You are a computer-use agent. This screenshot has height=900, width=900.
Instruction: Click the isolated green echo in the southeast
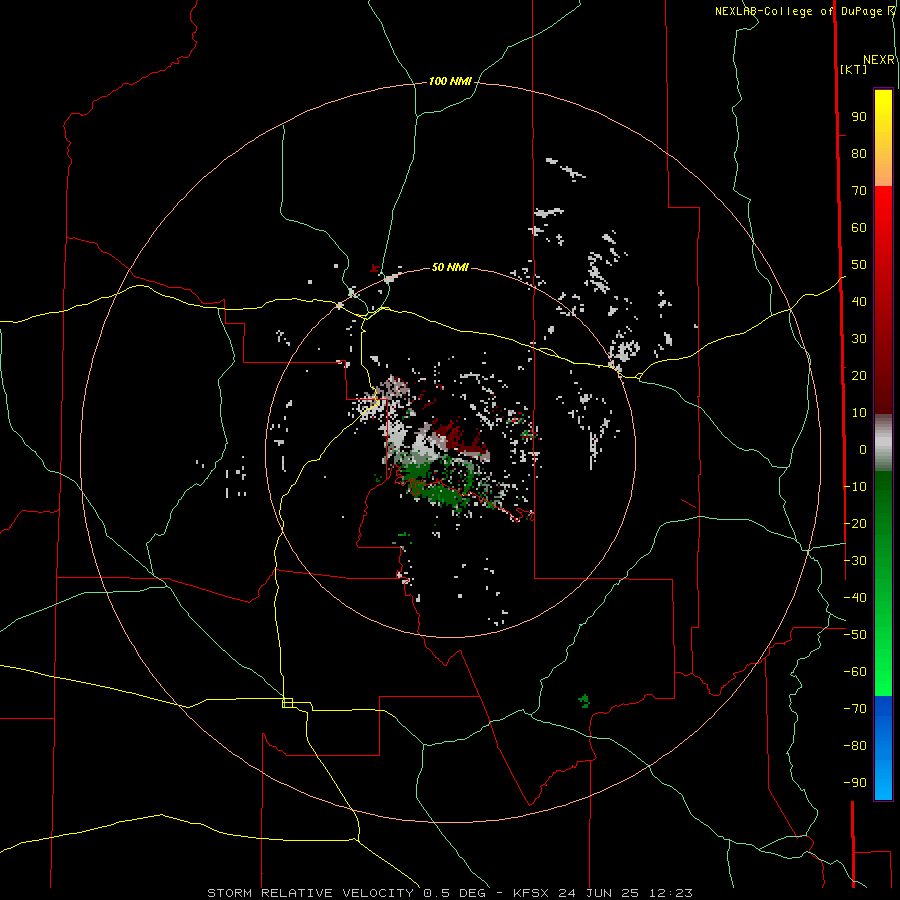[x=584, y=701]
